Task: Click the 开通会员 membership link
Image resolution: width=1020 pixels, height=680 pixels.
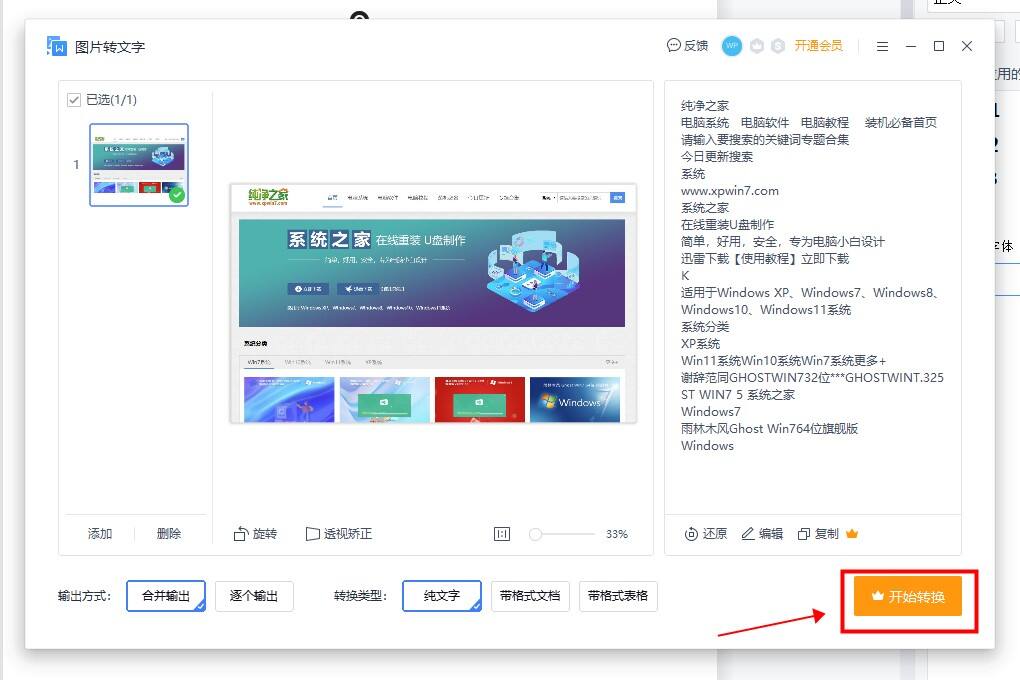Action: click(818, 46)
